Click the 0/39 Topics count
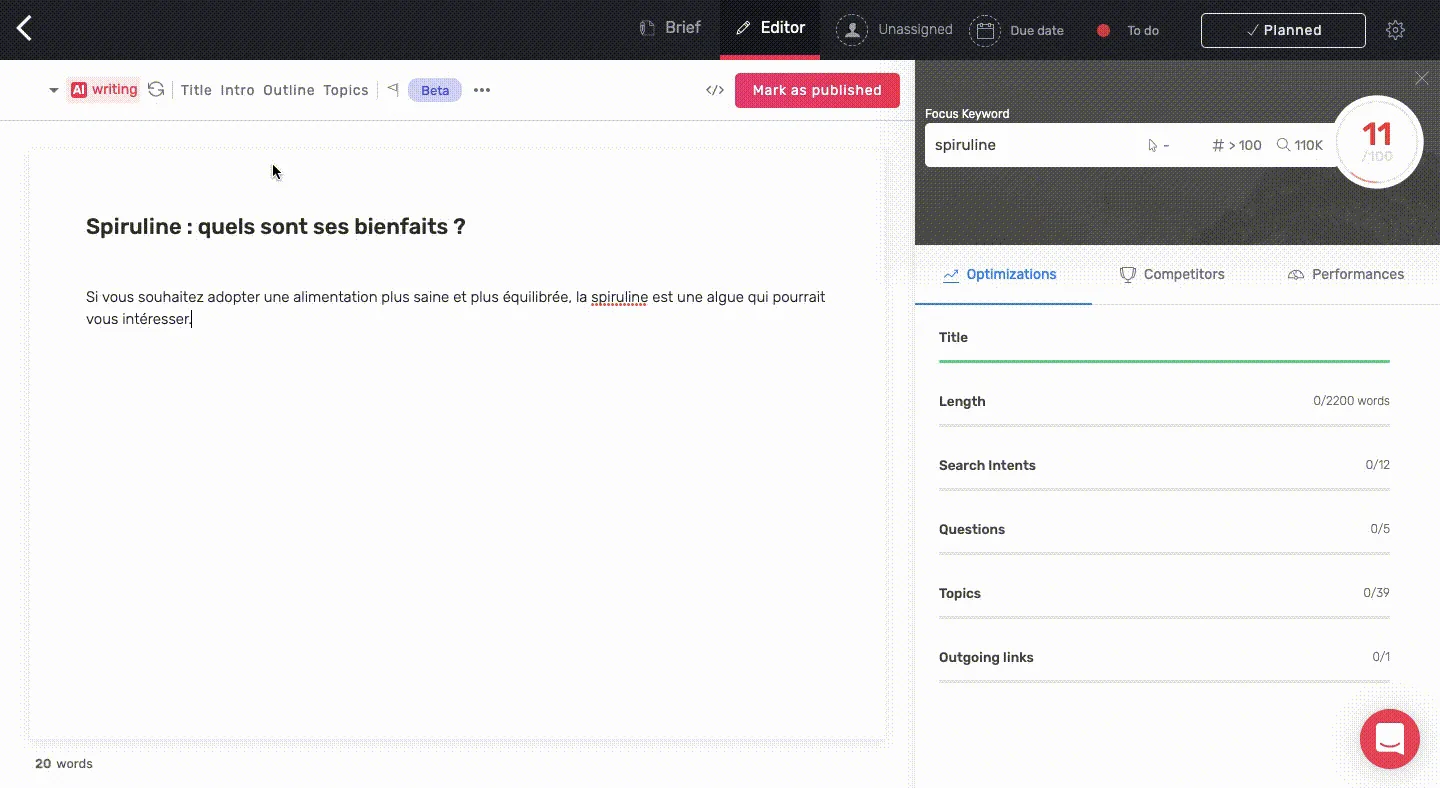 pyautogui.click(x=1376, y=593)
